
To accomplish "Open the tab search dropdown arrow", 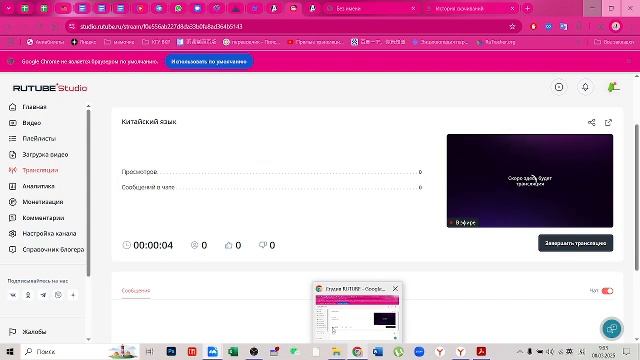I will click(9, 8).
